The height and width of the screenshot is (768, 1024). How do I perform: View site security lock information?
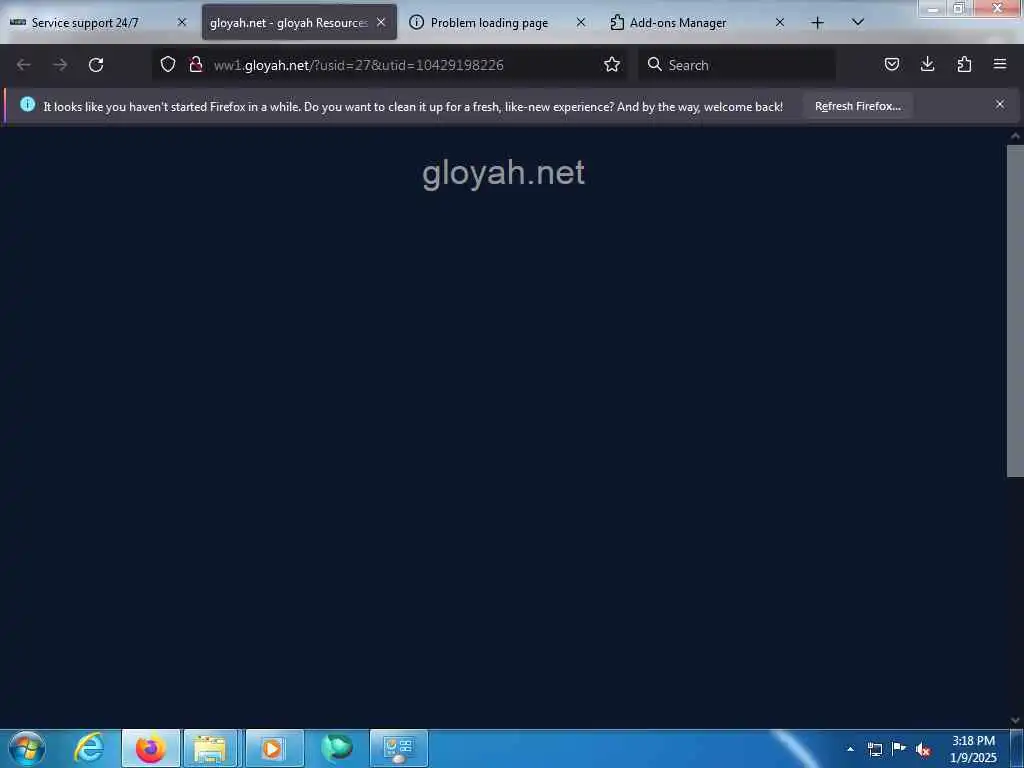(195, 65)
